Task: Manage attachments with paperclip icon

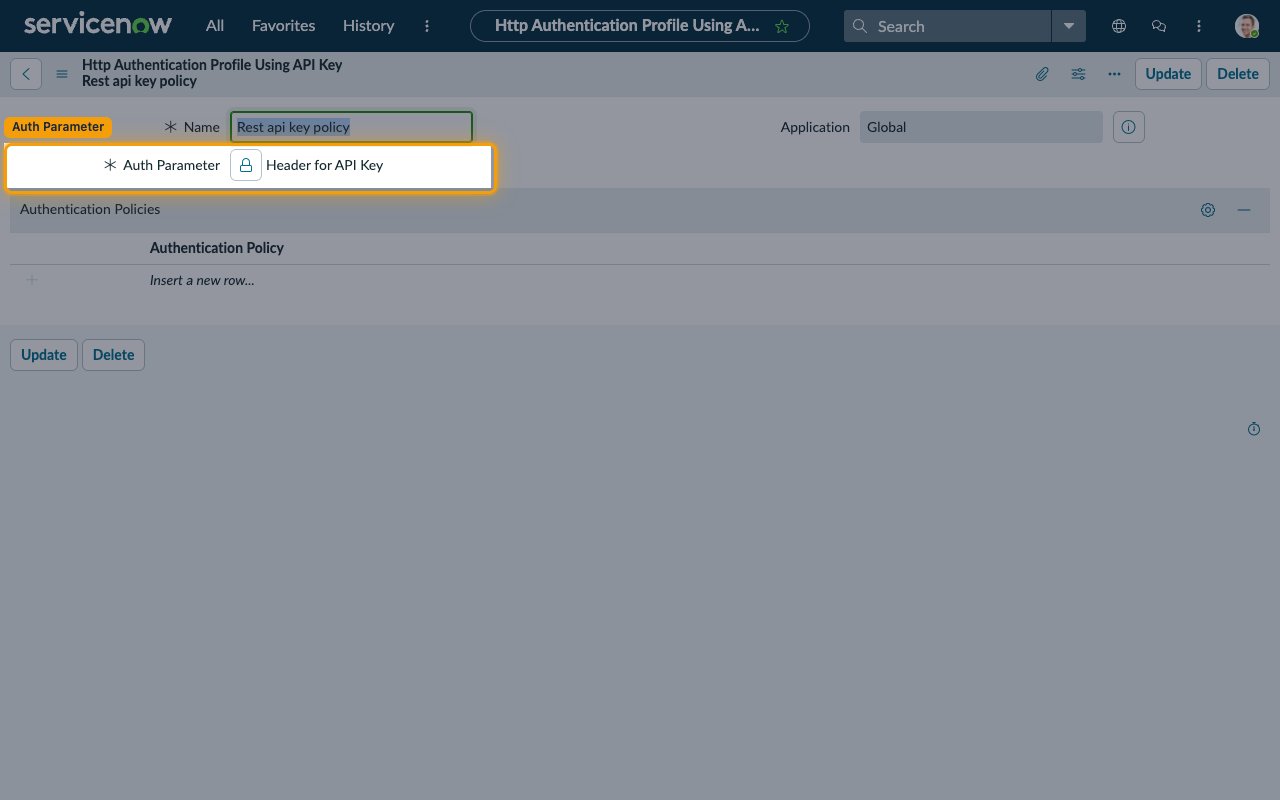Action: click(x=1042, y=74)
